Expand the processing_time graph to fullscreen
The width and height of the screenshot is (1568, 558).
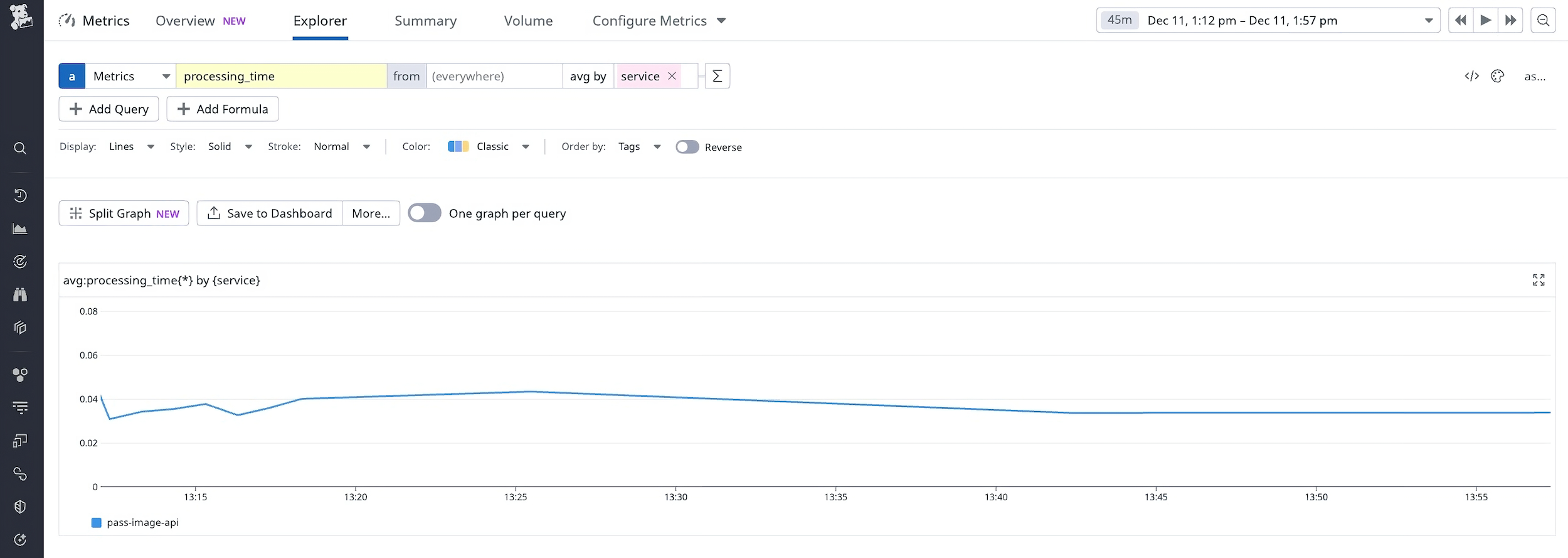tap(1538, 280)
